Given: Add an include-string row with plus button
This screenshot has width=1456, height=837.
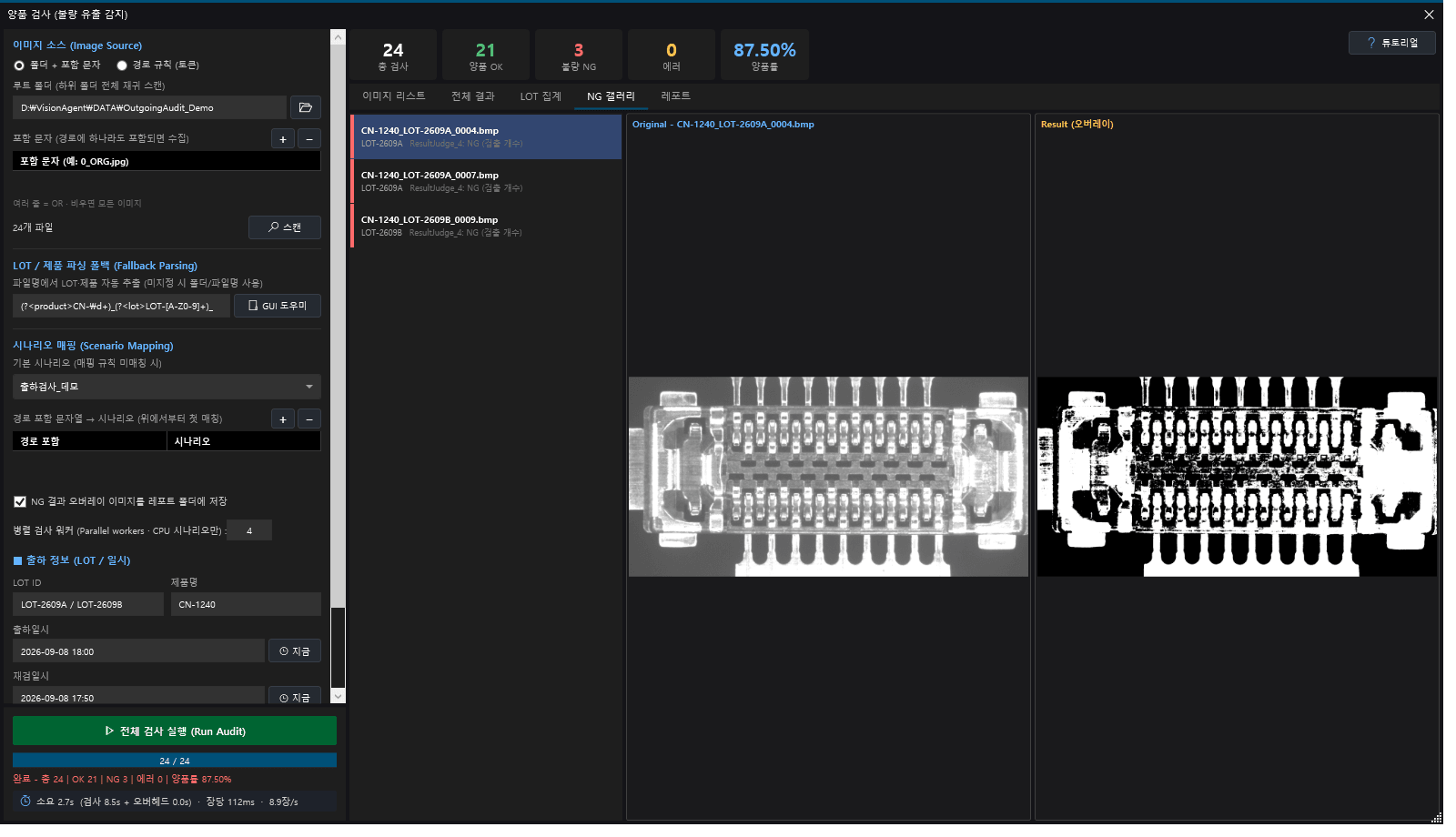Looking at the screenshot, I should (283, 139).
